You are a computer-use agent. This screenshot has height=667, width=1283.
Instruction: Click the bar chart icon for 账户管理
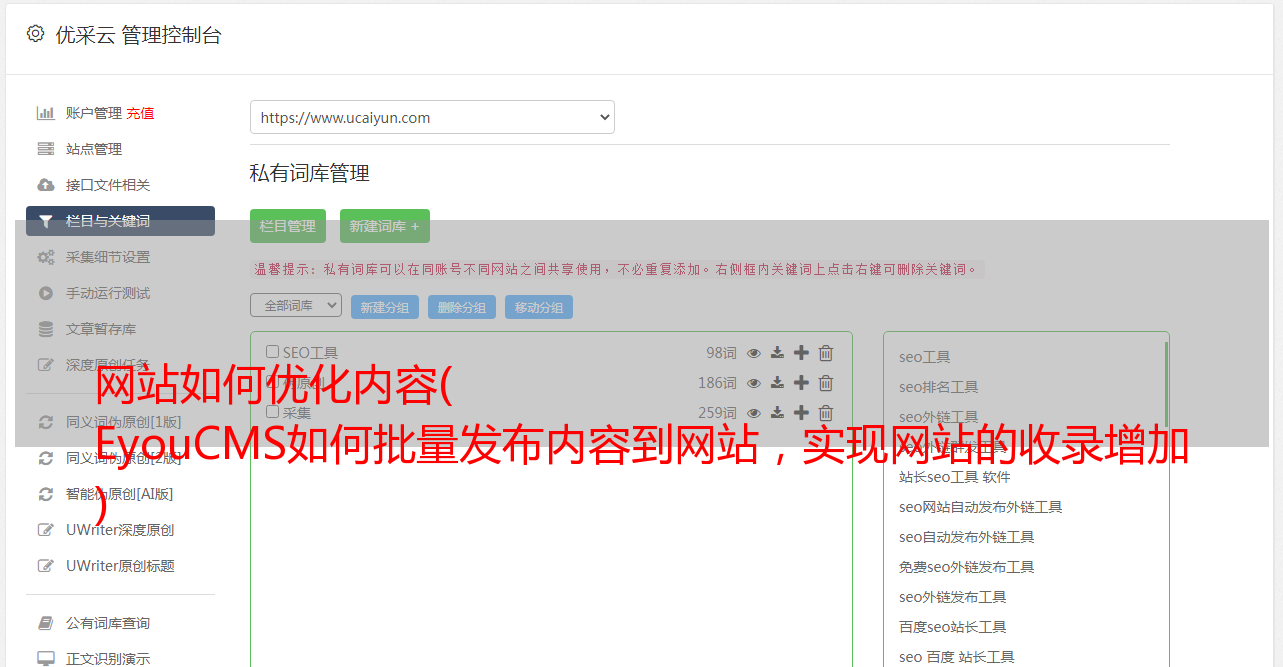(45, 113)
